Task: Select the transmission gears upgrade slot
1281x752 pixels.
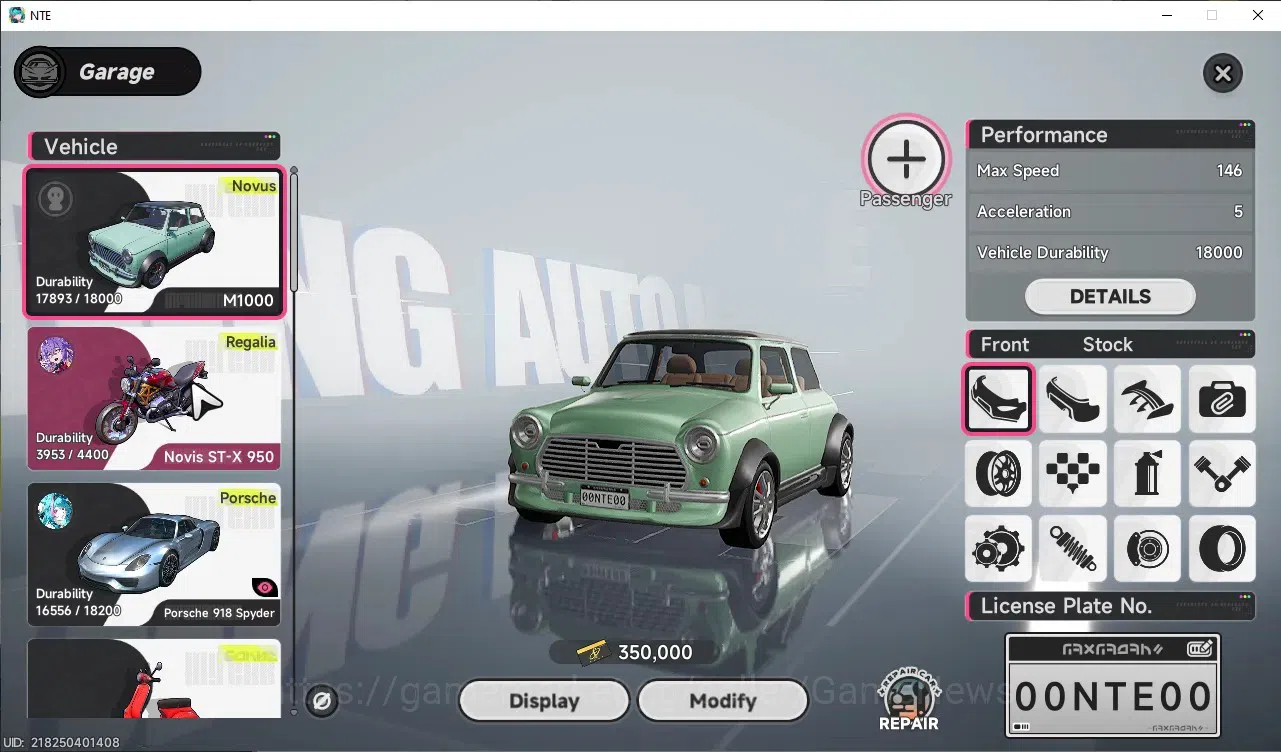Action: click(x=998, y=548)
